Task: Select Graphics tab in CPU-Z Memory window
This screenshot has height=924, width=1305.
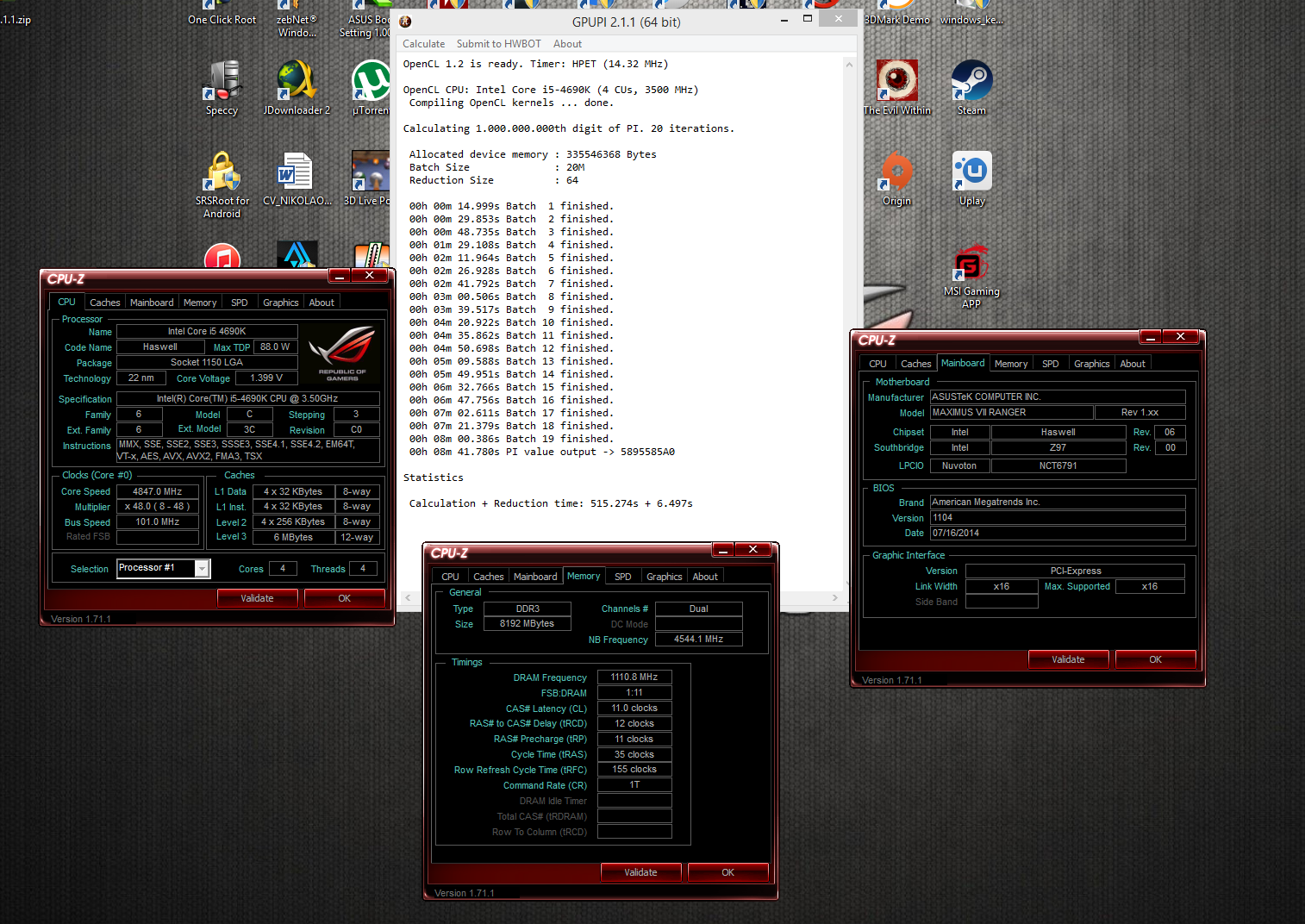Action: point(665,577)
